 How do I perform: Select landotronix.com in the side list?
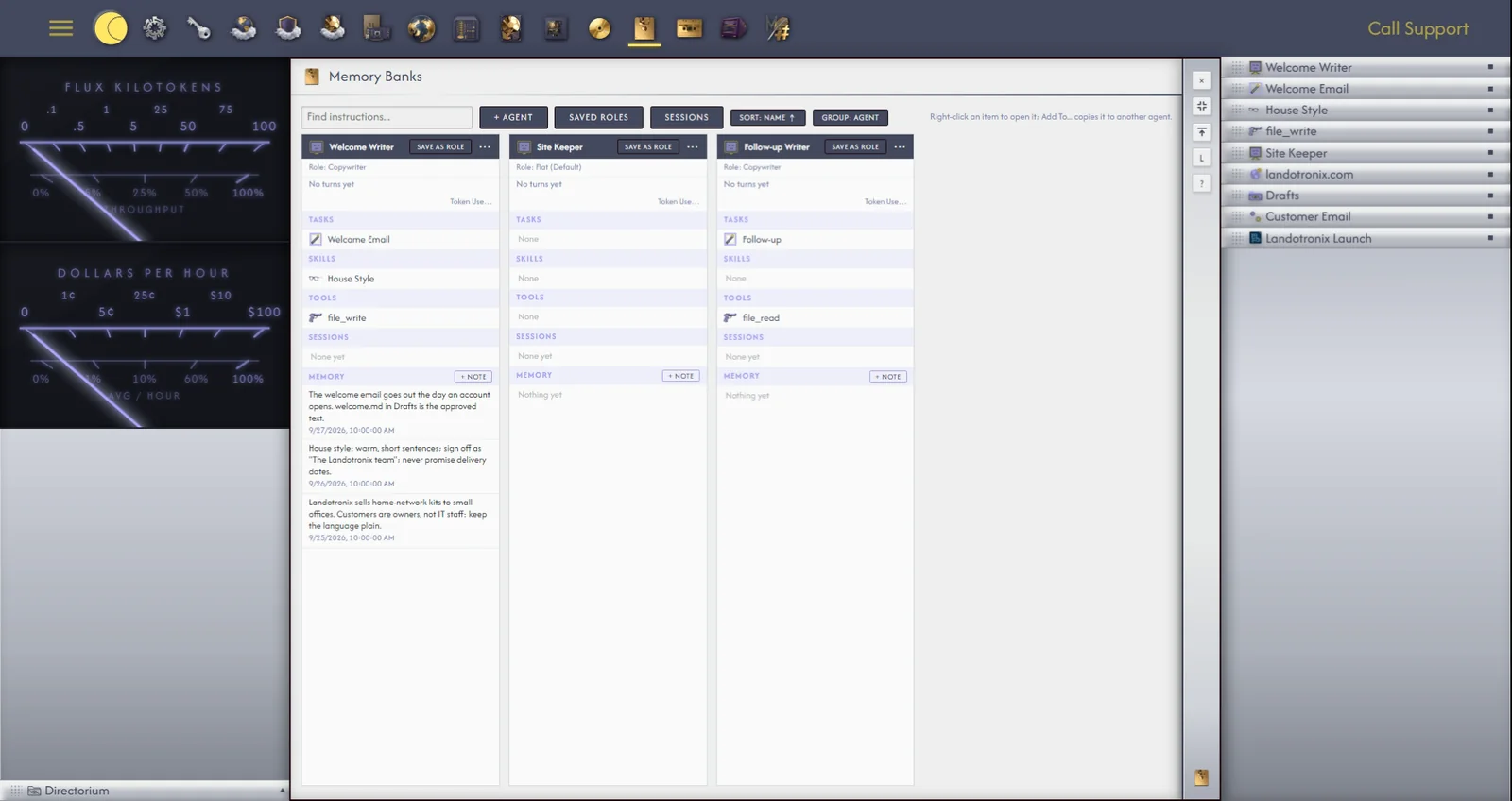click(x=1366, y=174)
